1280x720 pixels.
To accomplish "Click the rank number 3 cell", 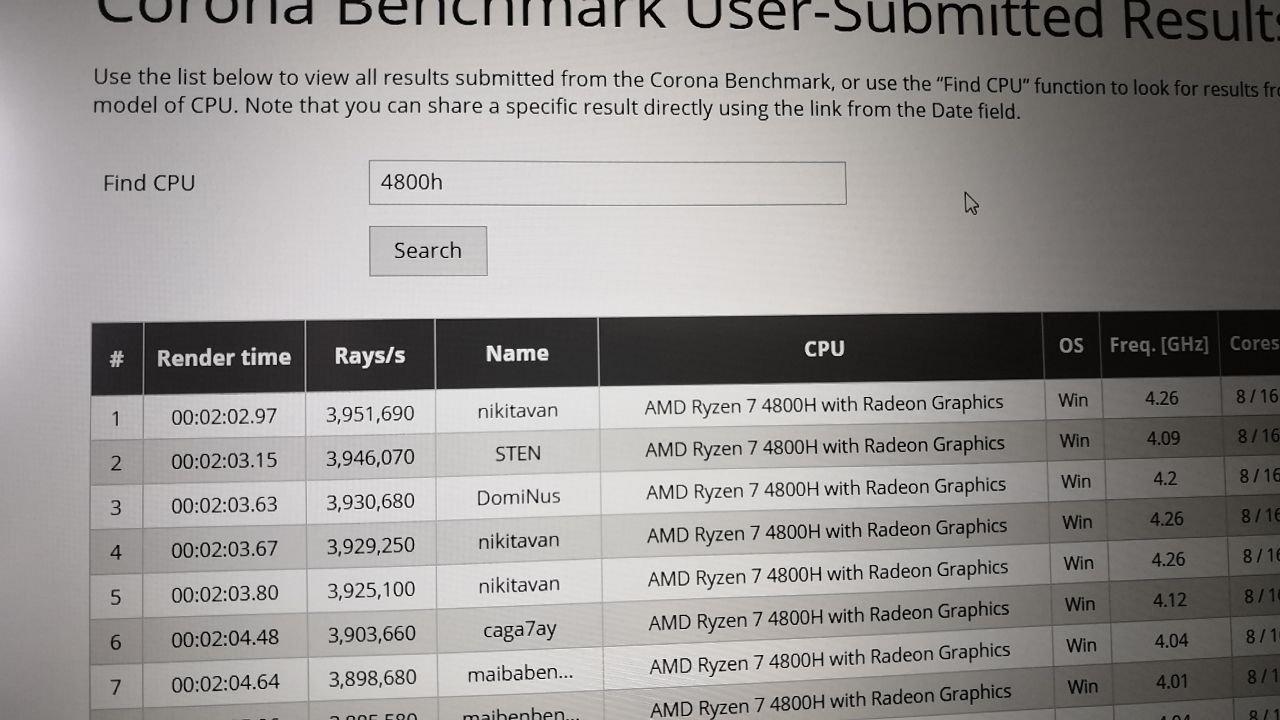I will click(116, 507).
